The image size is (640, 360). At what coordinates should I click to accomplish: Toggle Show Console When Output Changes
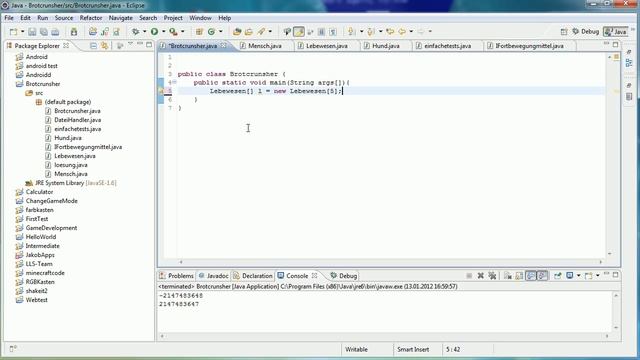[531, 276]
